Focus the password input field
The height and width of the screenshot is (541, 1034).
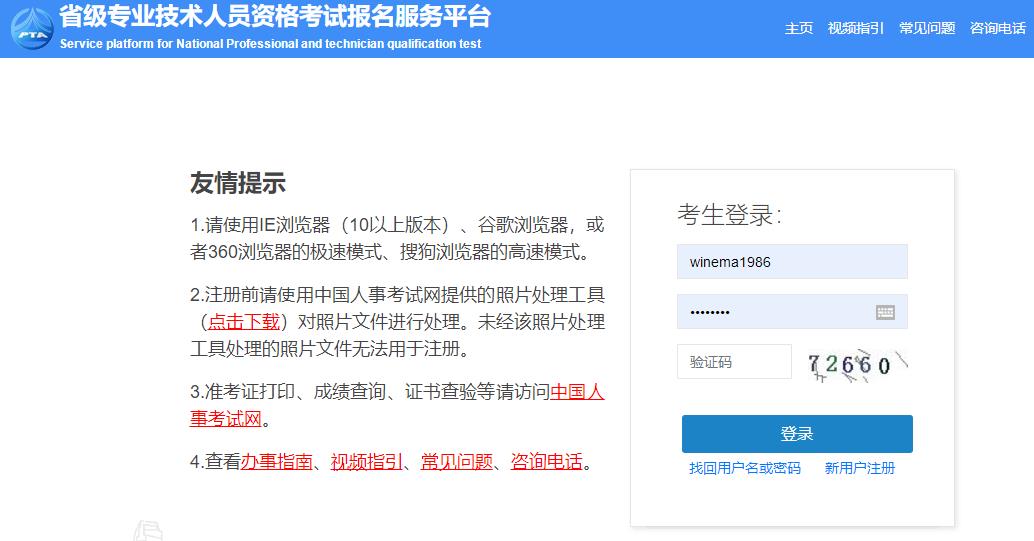792,311
